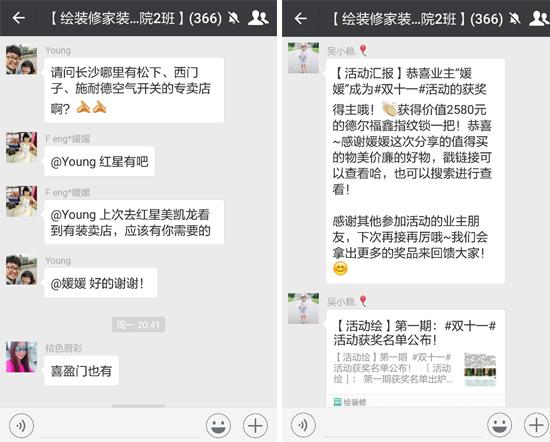Tap the 【活动汇报】 announcement message bubble
550x442 pixels.
pyautogui.click(x=416, y=171)
